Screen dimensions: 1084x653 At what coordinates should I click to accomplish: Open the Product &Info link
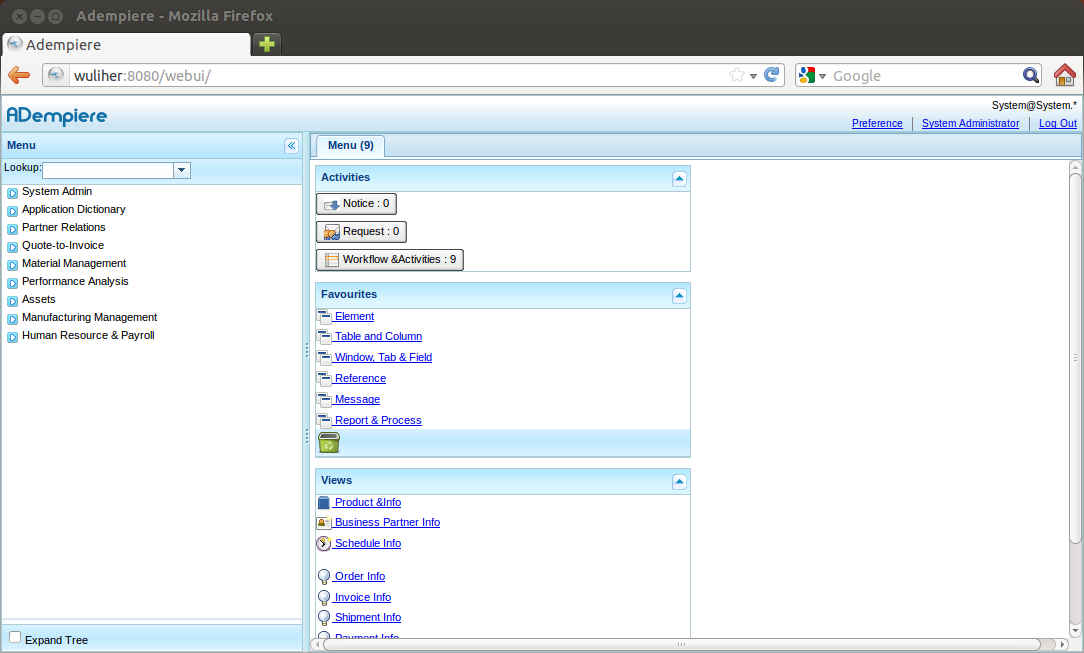point(368,502)
